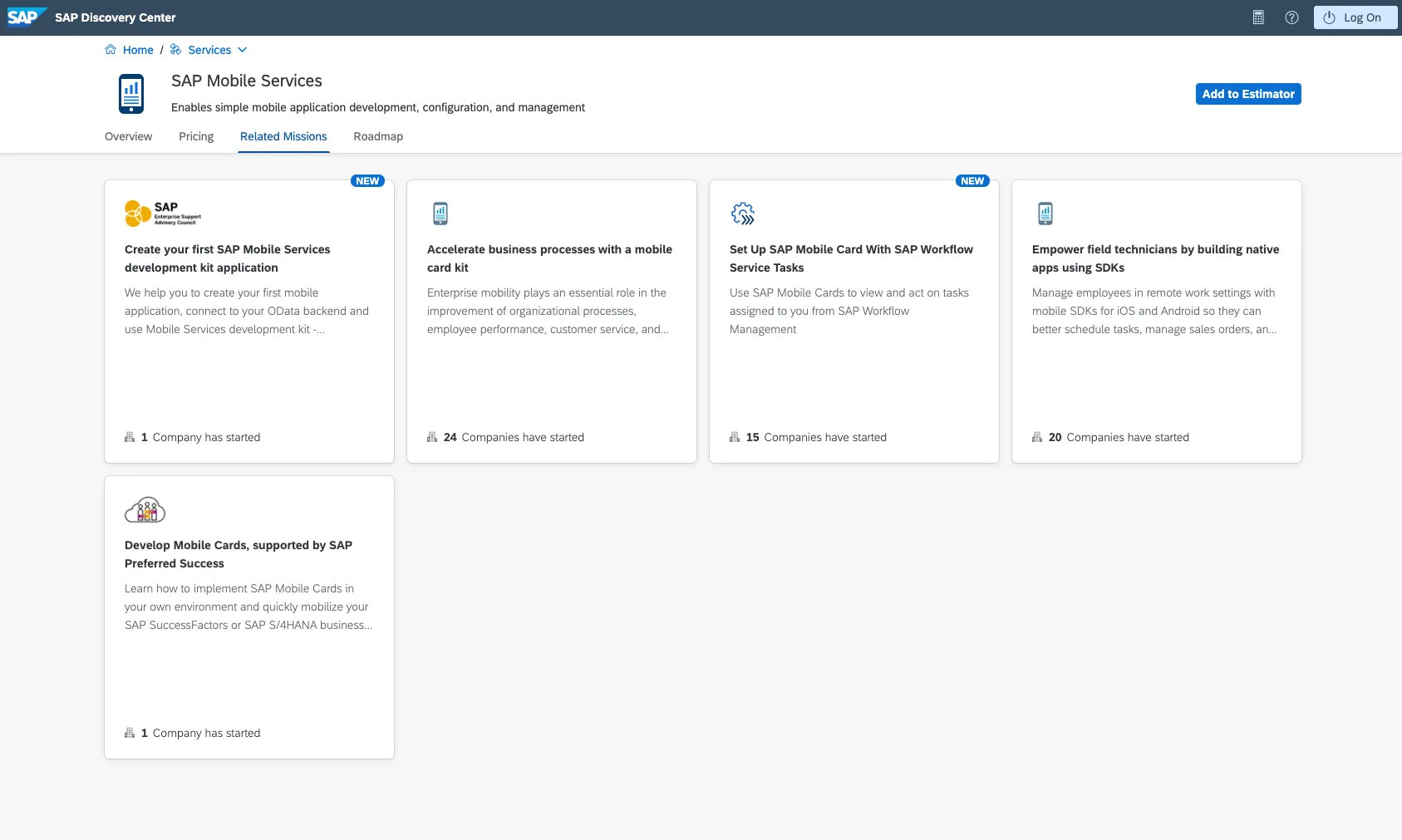Expand the Services breadcrumb dropdown arrow
This screenshot has width=1402, height=840.
(x=243, y=50)
